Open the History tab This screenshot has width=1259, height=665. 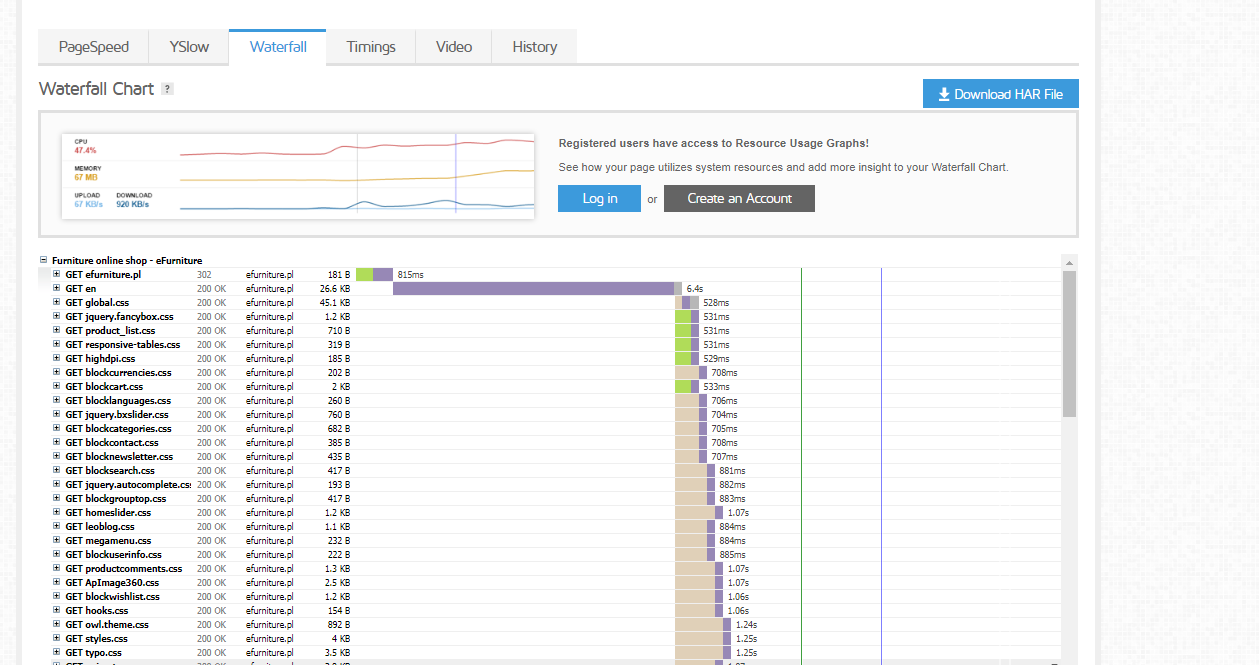coord(535,47)
